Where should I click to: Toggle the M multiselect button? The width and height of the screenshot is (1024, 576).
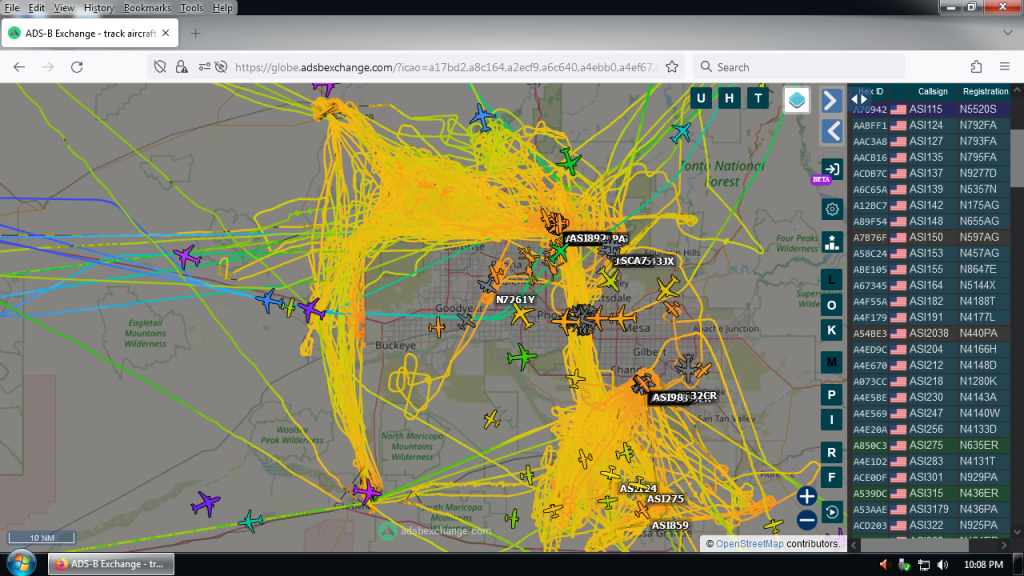click(831, 362)
